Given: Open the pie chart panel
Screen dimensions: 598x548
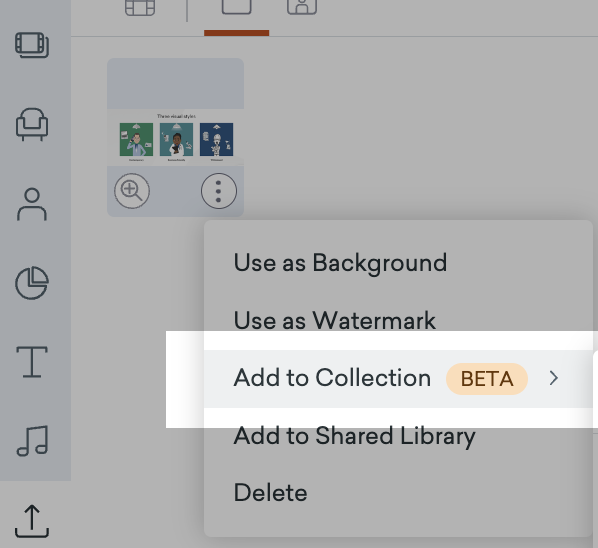Looking at the screenshot, I should coord(32,283).
